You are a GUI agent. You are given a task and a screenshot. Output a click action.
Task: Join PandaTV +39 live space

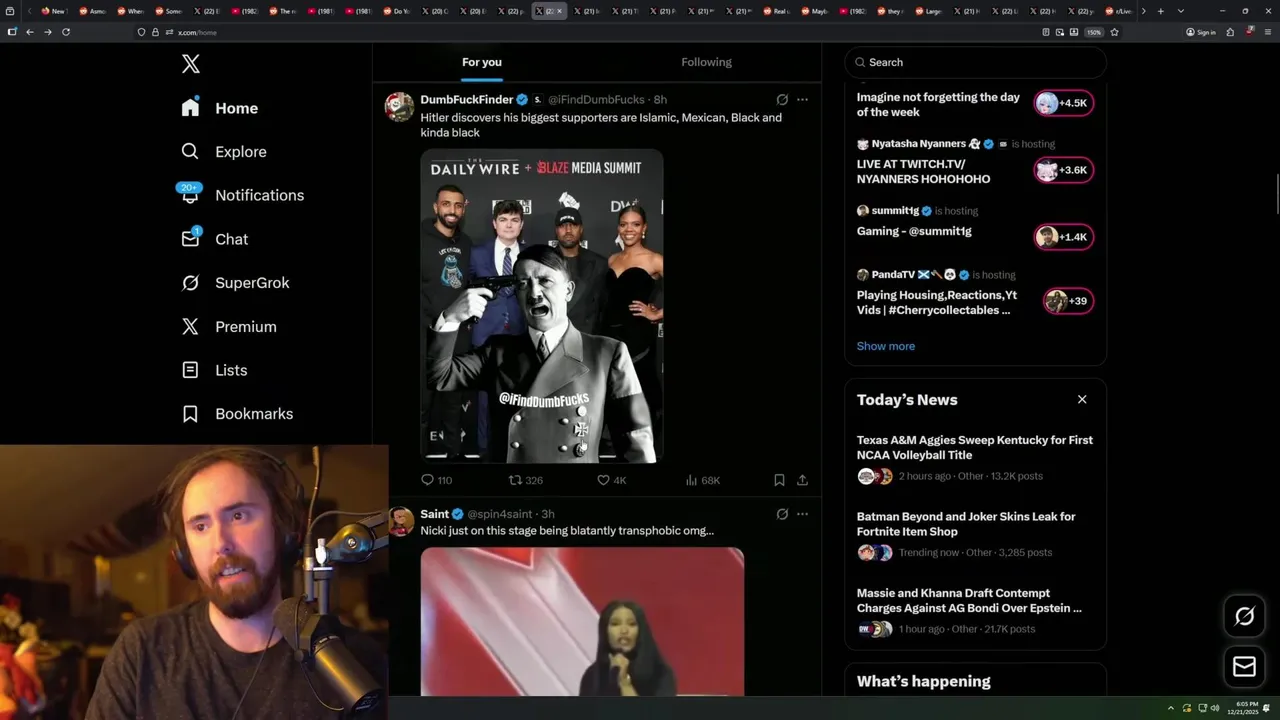(x=1068, y=301)
